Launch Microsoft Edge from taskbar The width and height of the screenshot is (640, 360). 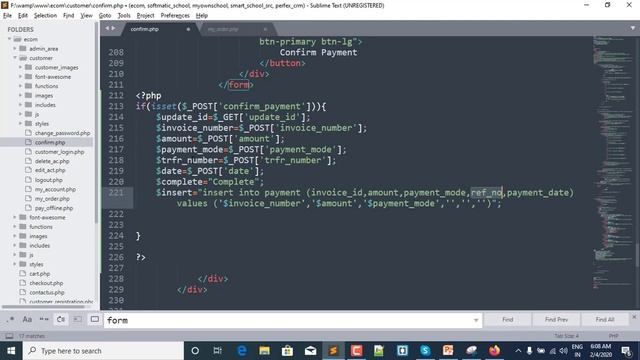242,351
